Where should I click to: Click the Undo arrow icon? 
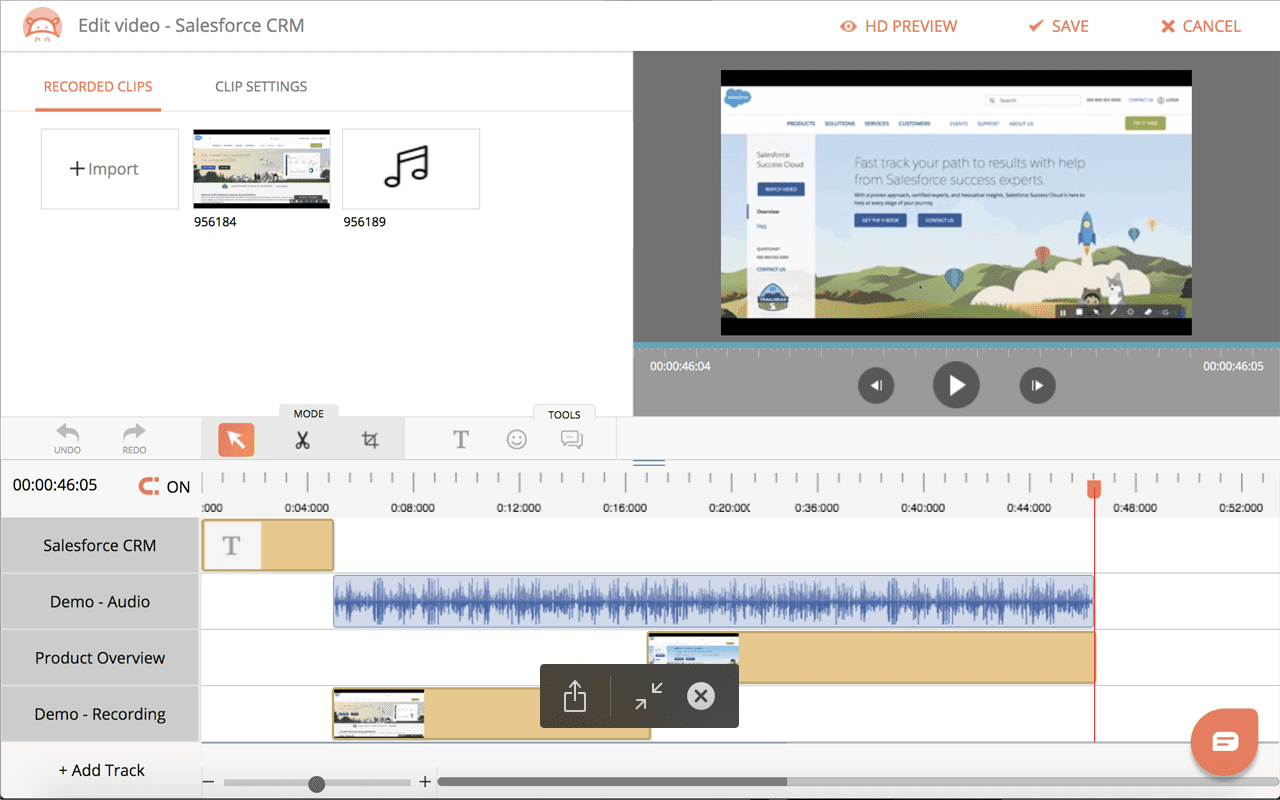point(68,433)
